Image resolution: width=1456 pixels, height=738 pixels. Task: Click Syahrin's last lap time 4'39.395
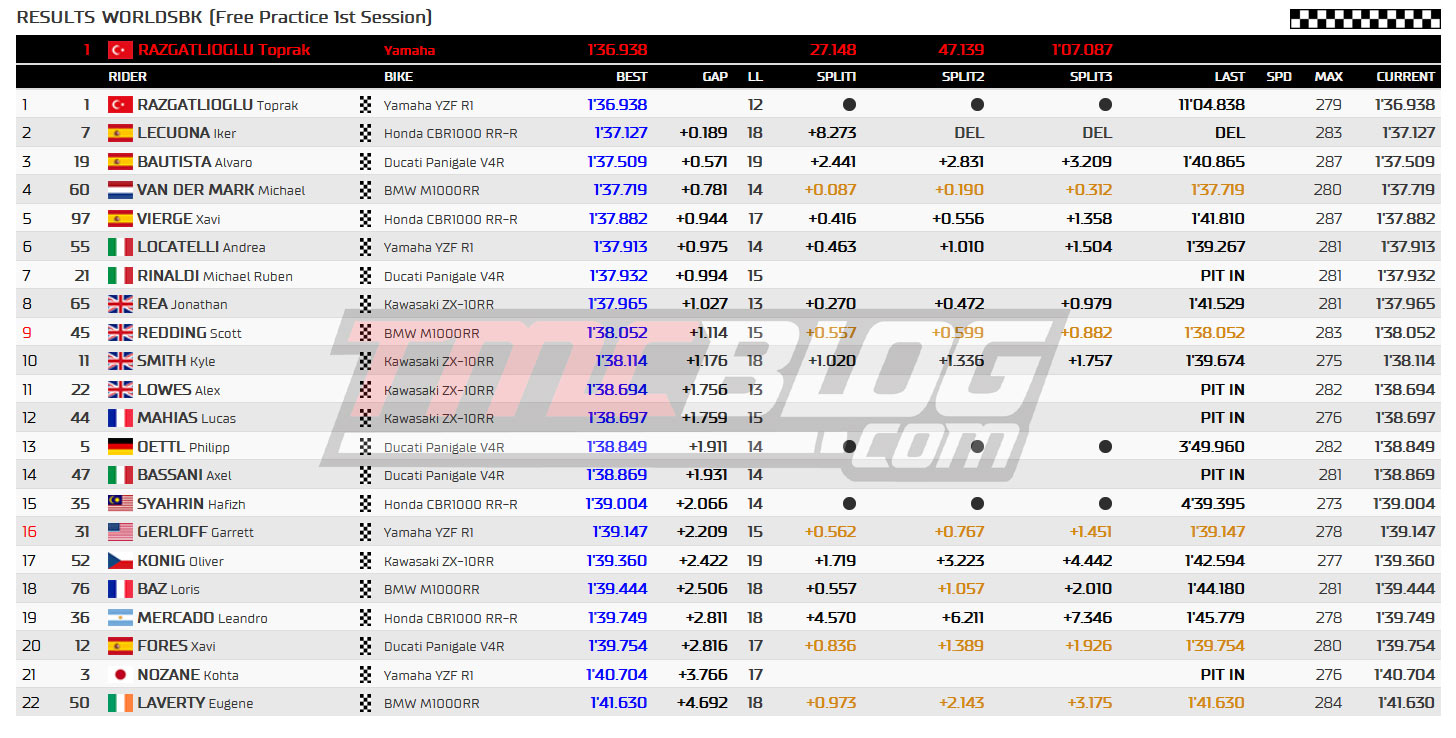pos(1213,504)
